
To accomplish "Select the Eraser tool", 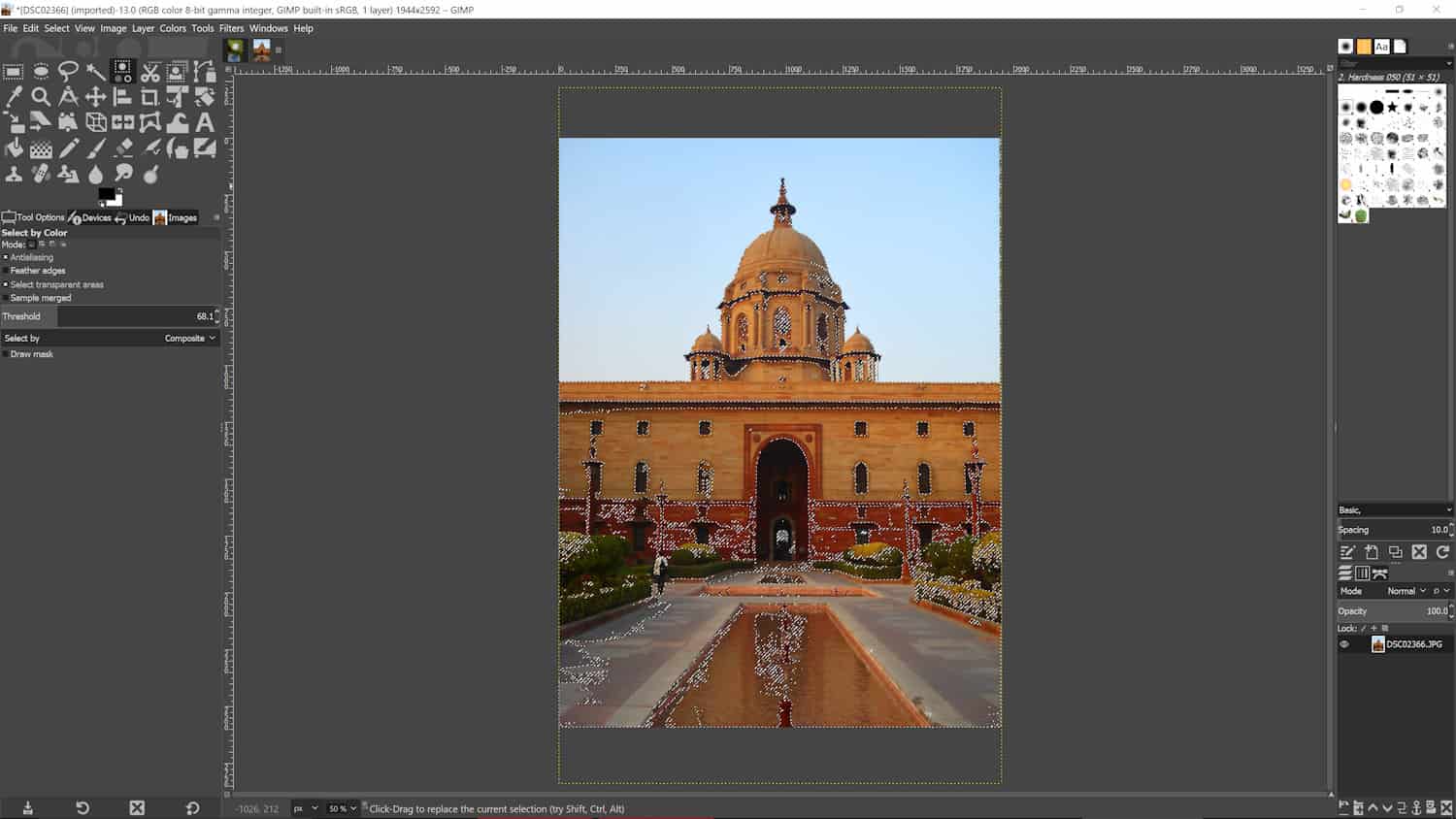I will 122,148.
